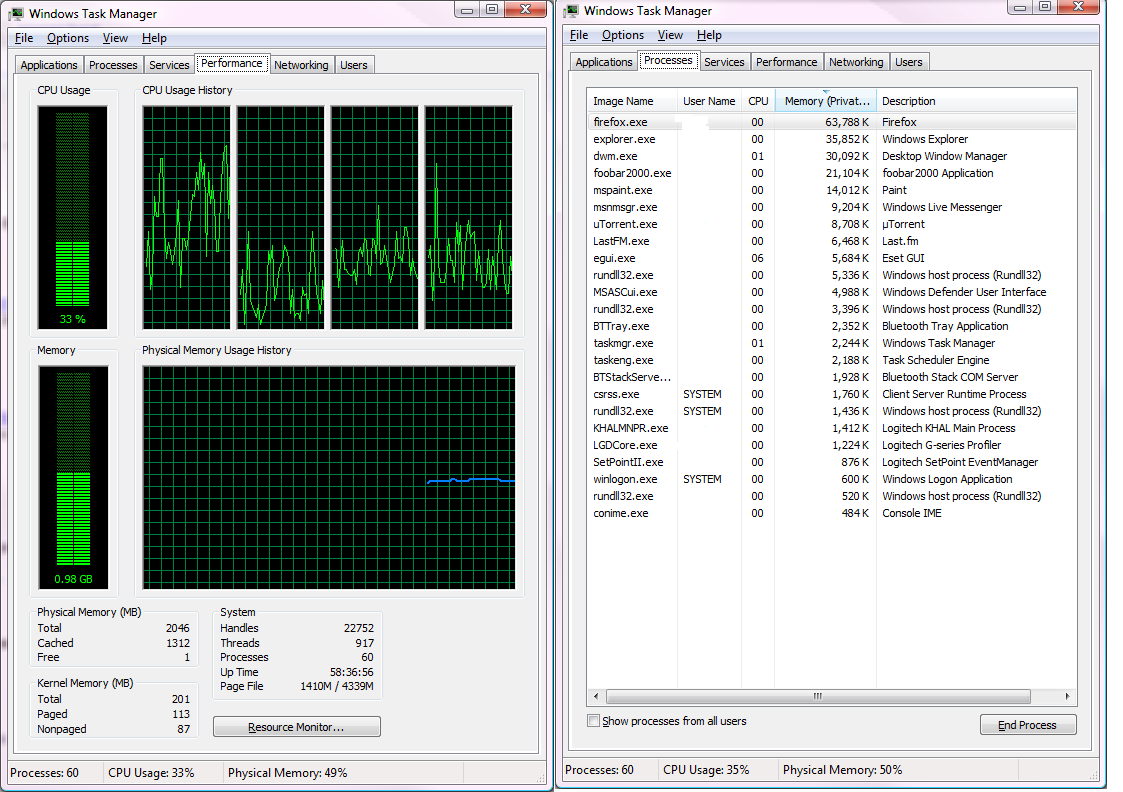This screenshot has width=1123, height=792.
Task: Sort processes by the CPU column
Action: [x=757, y=100]
